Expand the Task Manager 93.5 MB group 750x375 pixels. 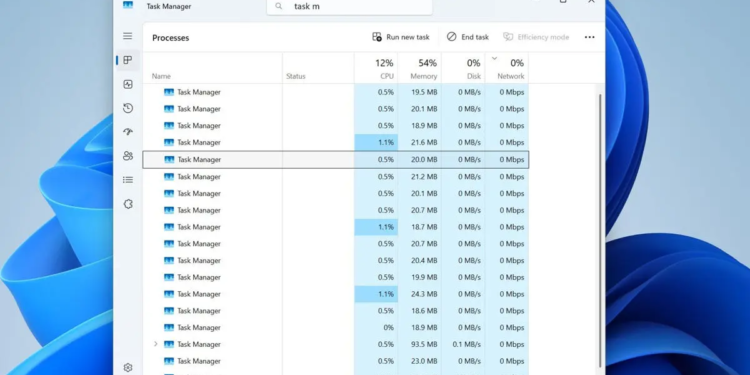155,344
